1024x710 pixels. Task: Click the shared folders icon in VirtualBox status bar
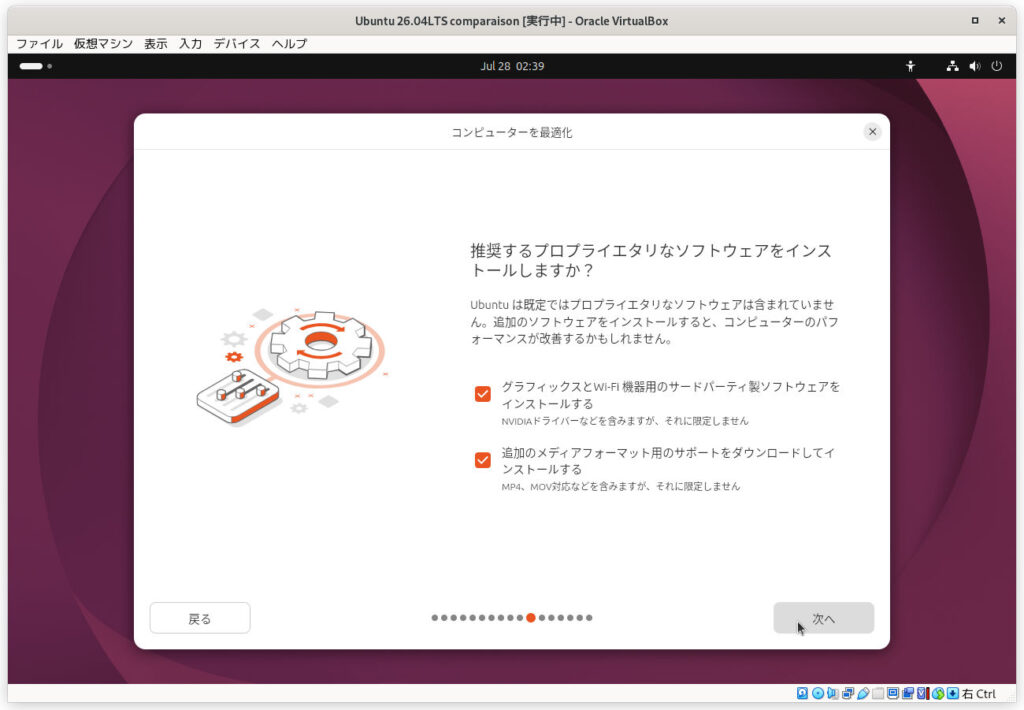click(878, 694)
